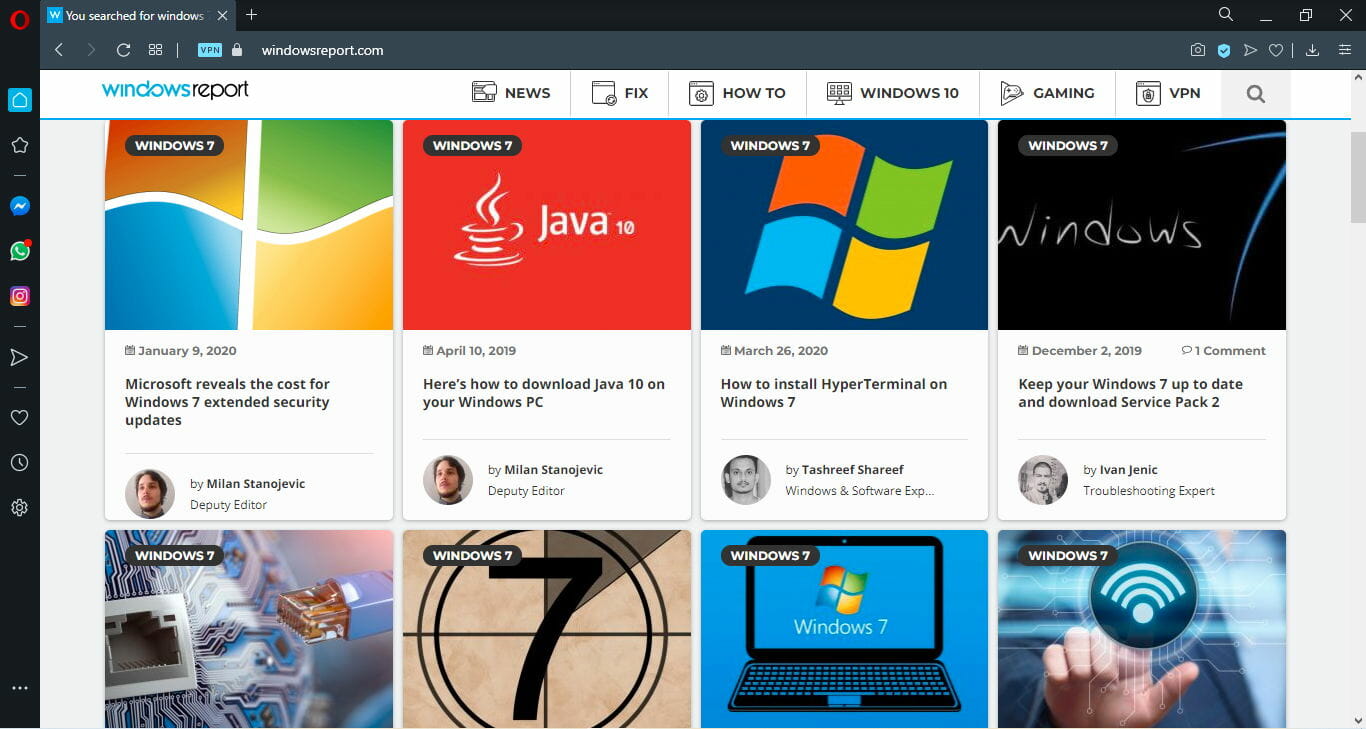Image resolution: width=1366 pixels, height=729 pixels.
Task: Open "Here's how to download Java 10" article
Action: pos(544,393)
